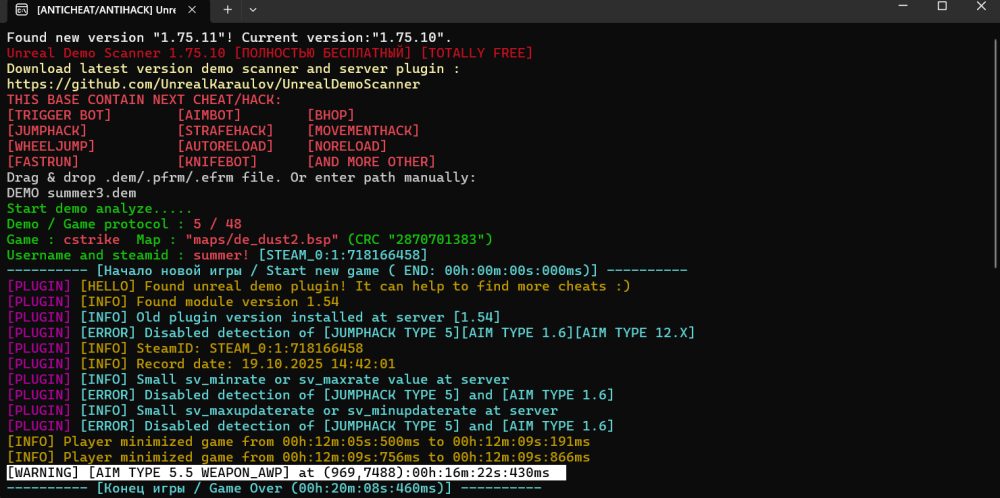Click the [TRIGGER BOT] cheat entry

59,115
